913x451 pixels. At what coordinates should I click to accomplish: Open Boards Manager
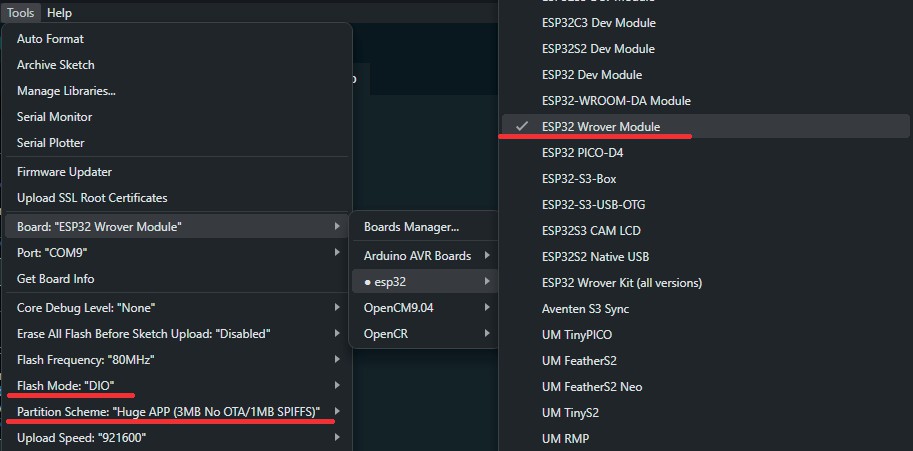(411, 227)
